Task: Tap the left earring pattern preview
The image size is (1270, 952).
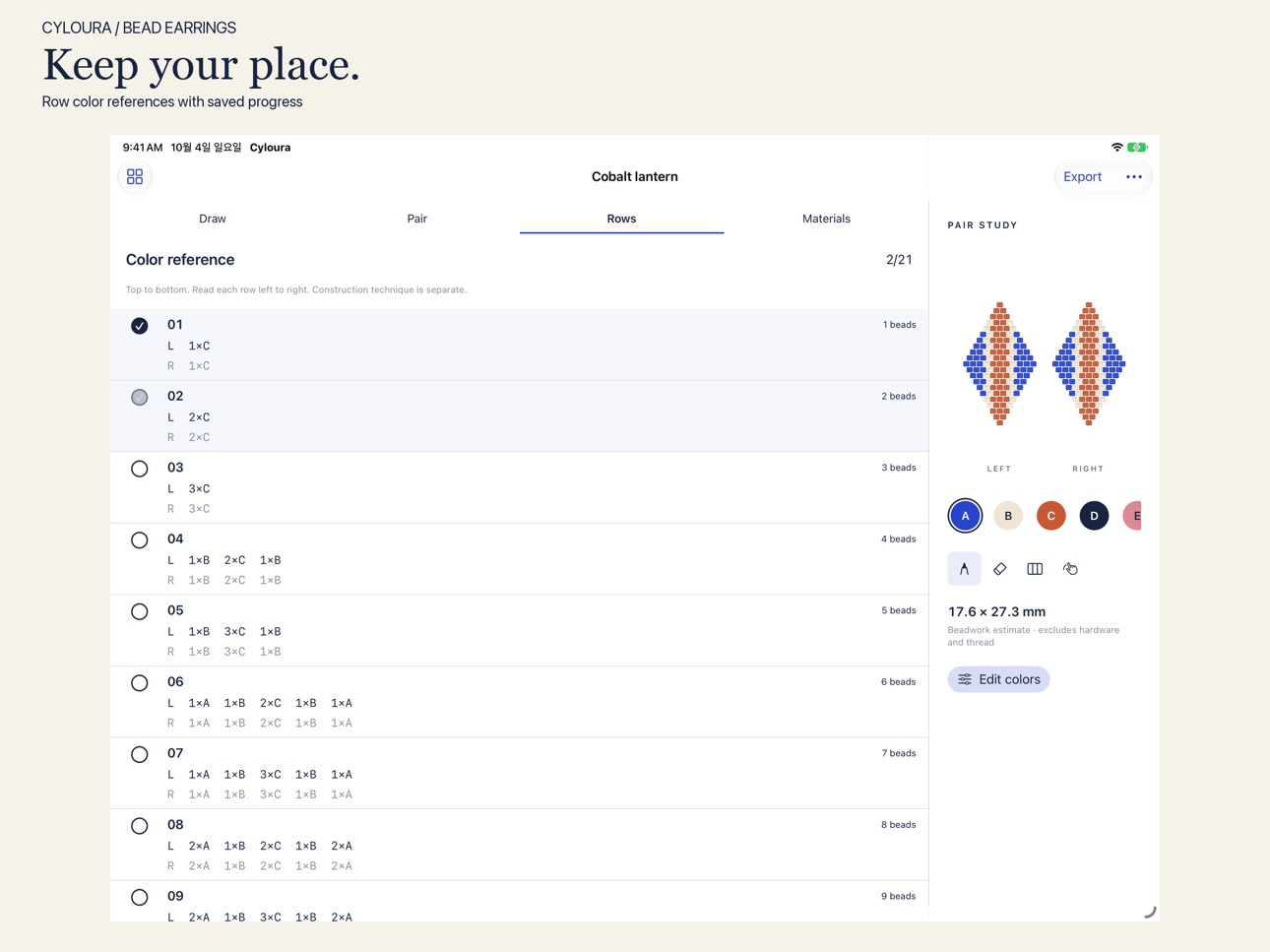Action: click(x=999, y=364)
